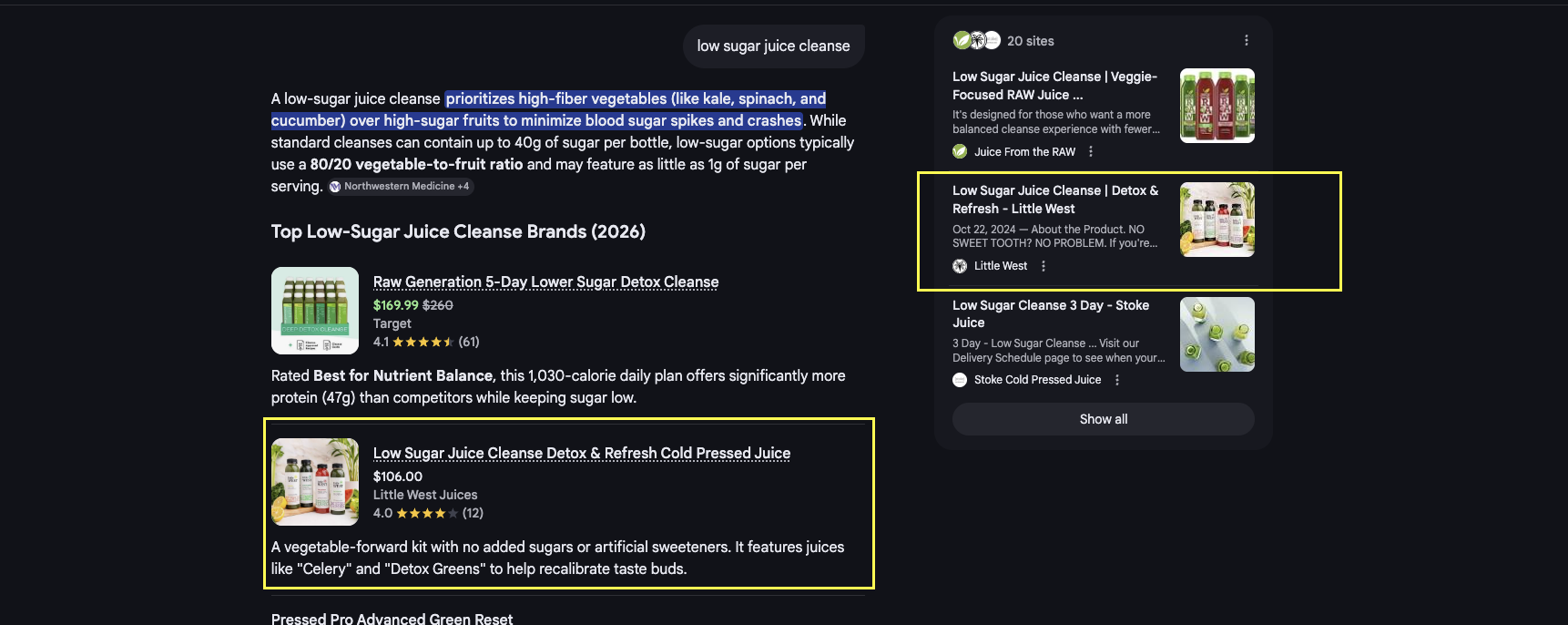
Task: Open the Low Sugar Cleanse 3 Day Stoke result
Action: pyautogui.click(x=1050, y=313)
